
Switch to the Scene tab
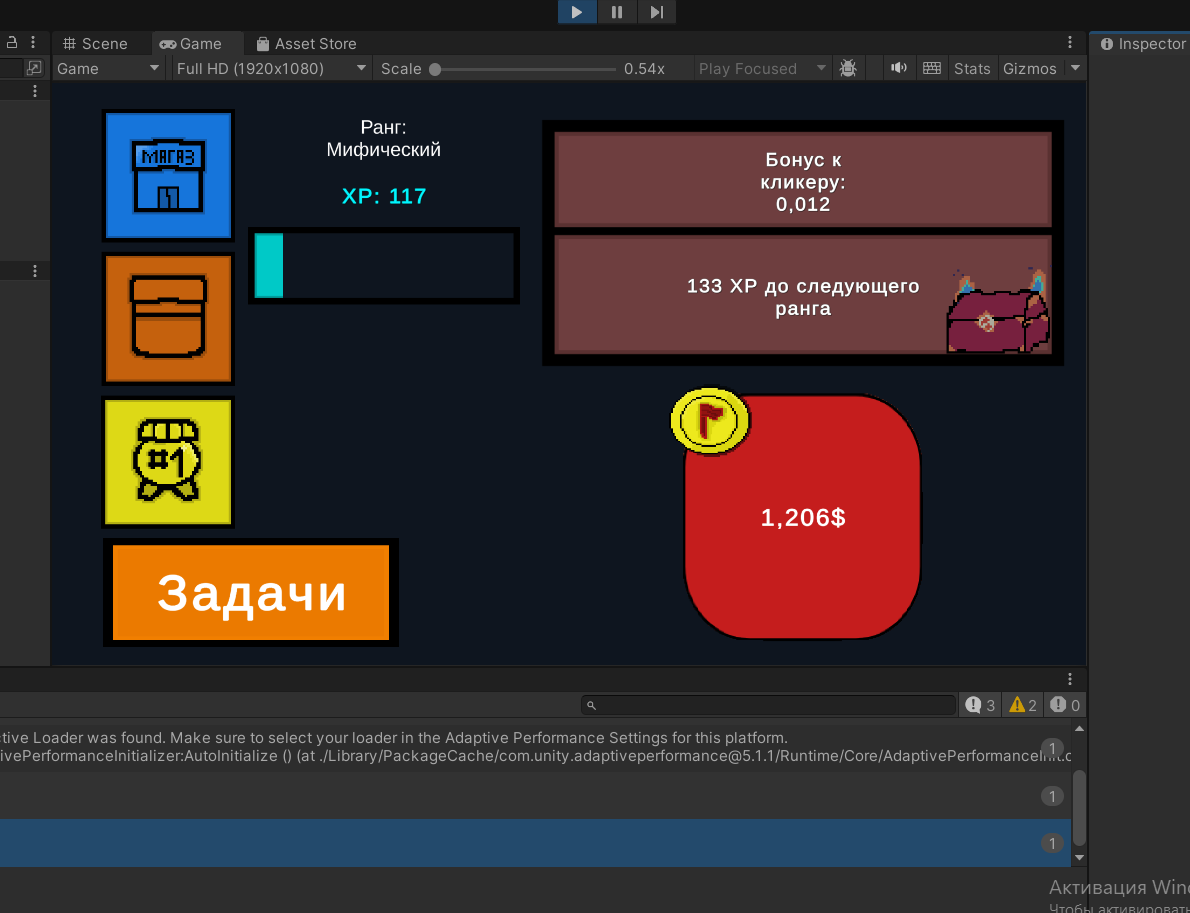(96, 44)
